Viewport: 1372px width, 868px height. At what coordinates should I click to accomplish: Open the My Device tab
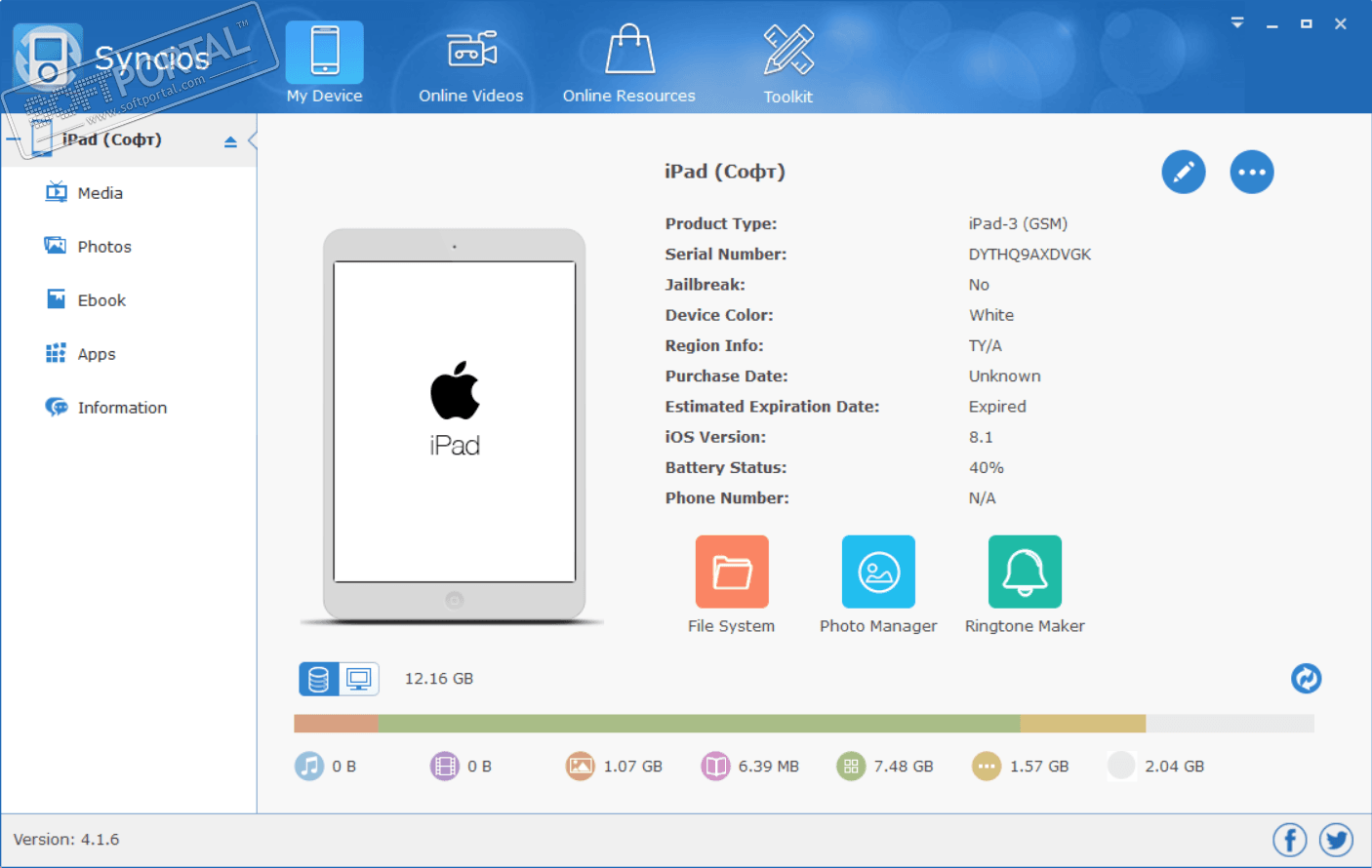[x=325, y=63]
